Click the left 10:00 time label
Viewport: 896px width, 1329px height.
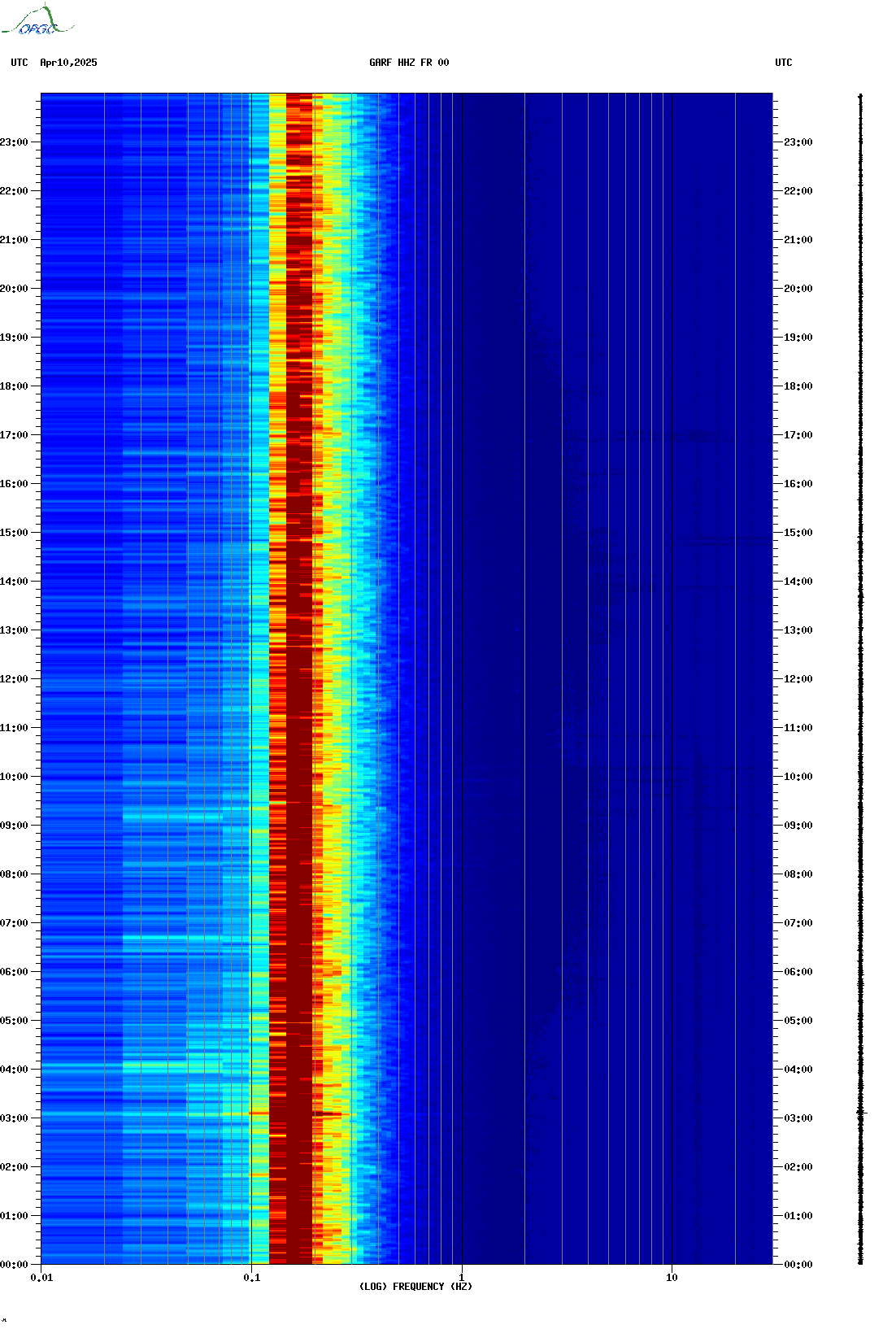(14, 777)
